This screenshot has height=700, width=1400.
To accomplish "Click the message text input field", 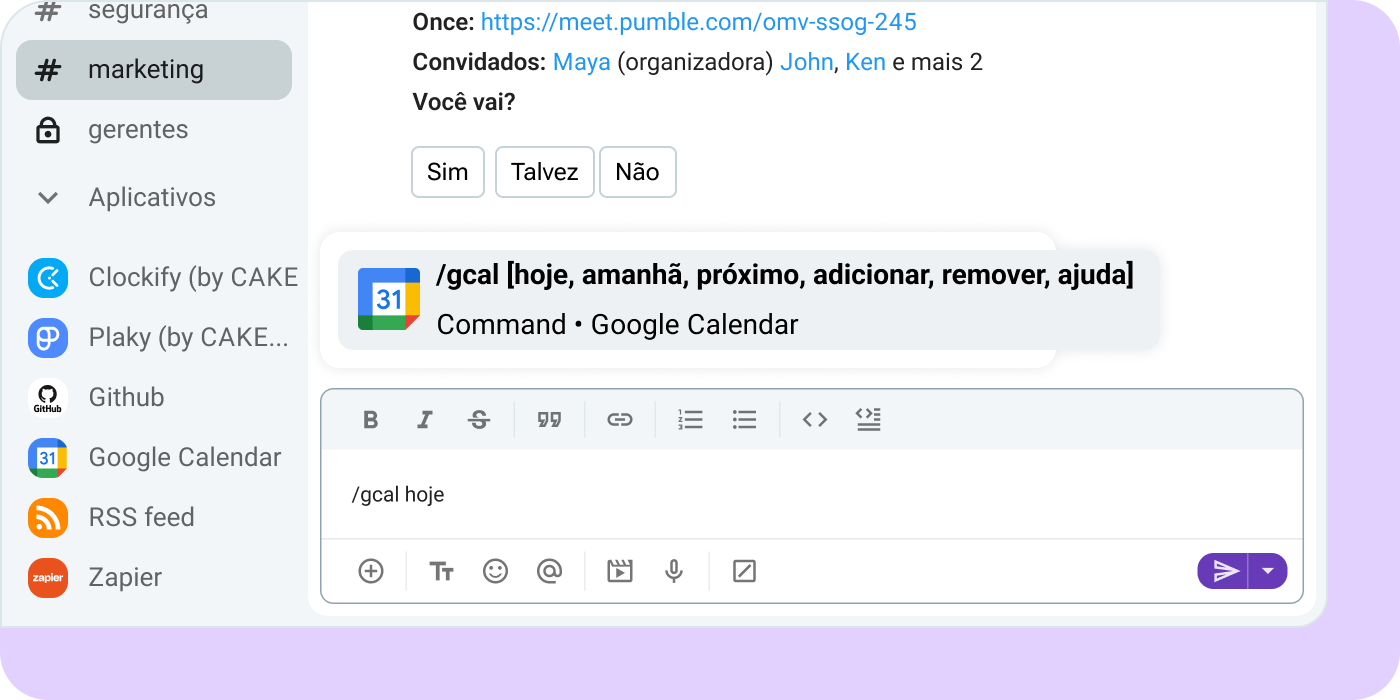I will click(810, 495).
